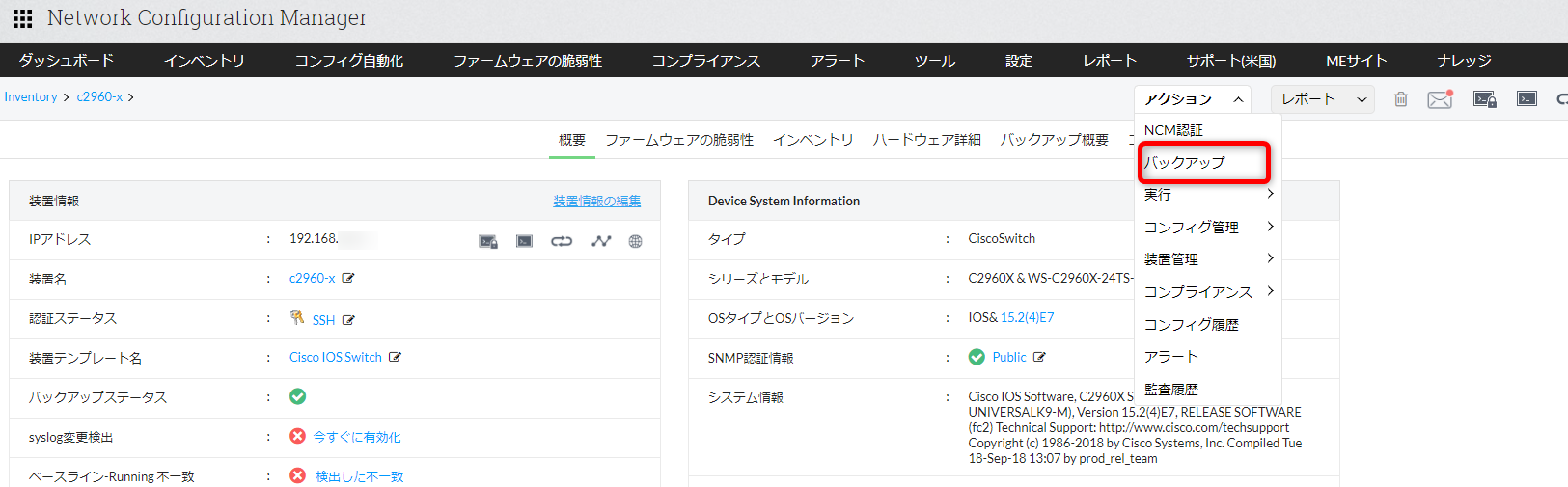Click the loop arrows icon in IP address row
This screenshot has height=487, width=1568.
pyautogui.click(x=562, y=241)
